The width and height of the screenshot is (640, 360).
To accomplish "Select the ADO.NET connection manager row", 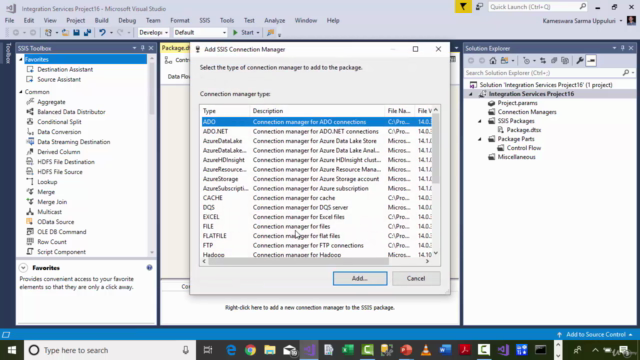I will point(316,131).
